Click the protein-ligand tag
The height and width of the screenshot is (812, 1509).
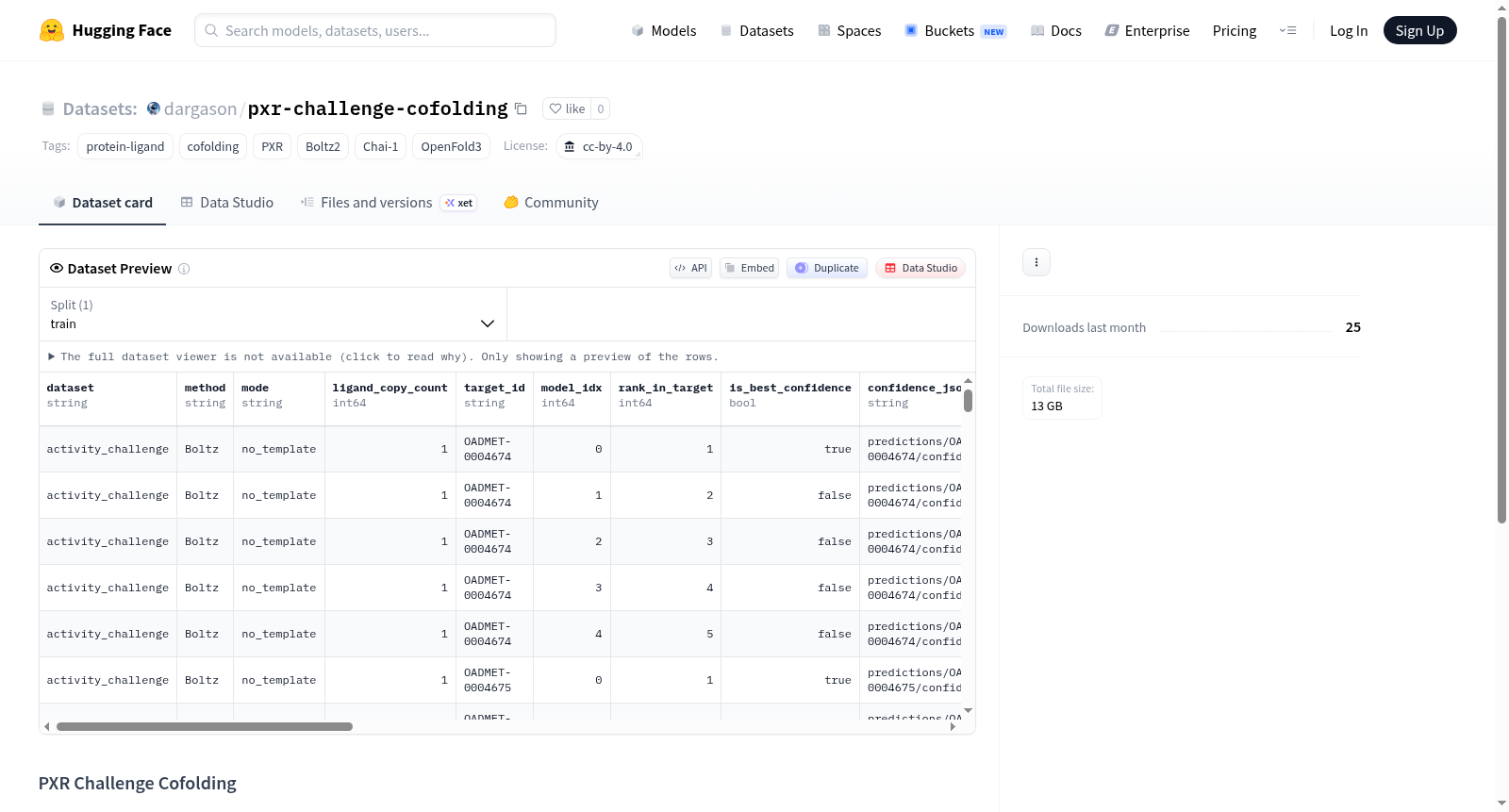pyautogui.click(x=125, y=146)
